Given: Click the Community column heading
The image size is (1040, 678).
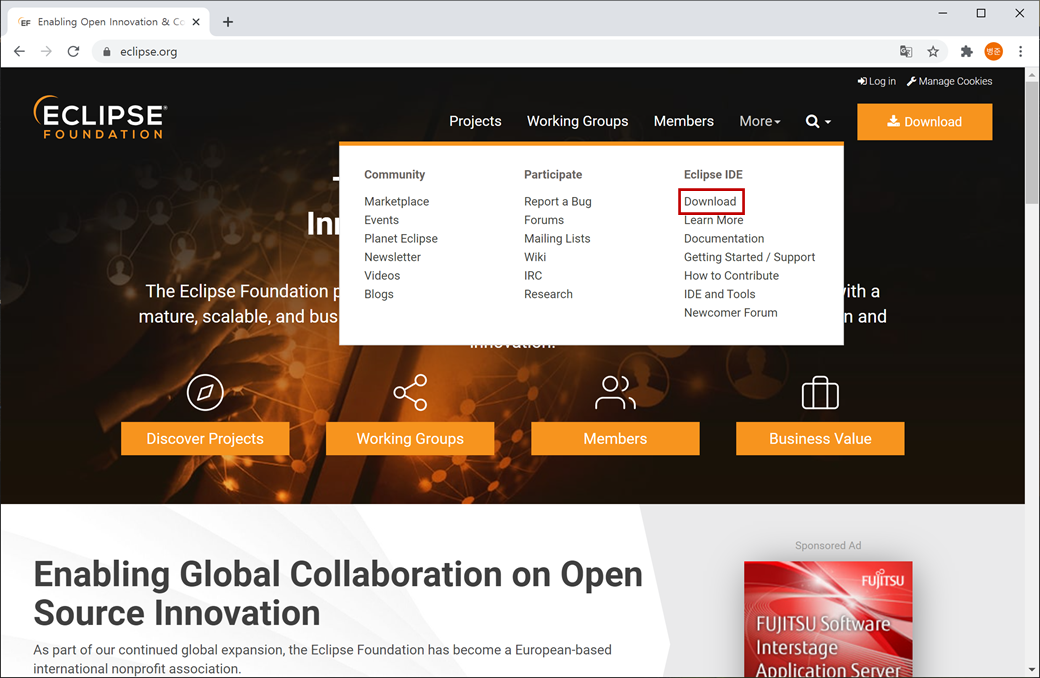Looking at the screenshot, I should (x=395, y=174).
